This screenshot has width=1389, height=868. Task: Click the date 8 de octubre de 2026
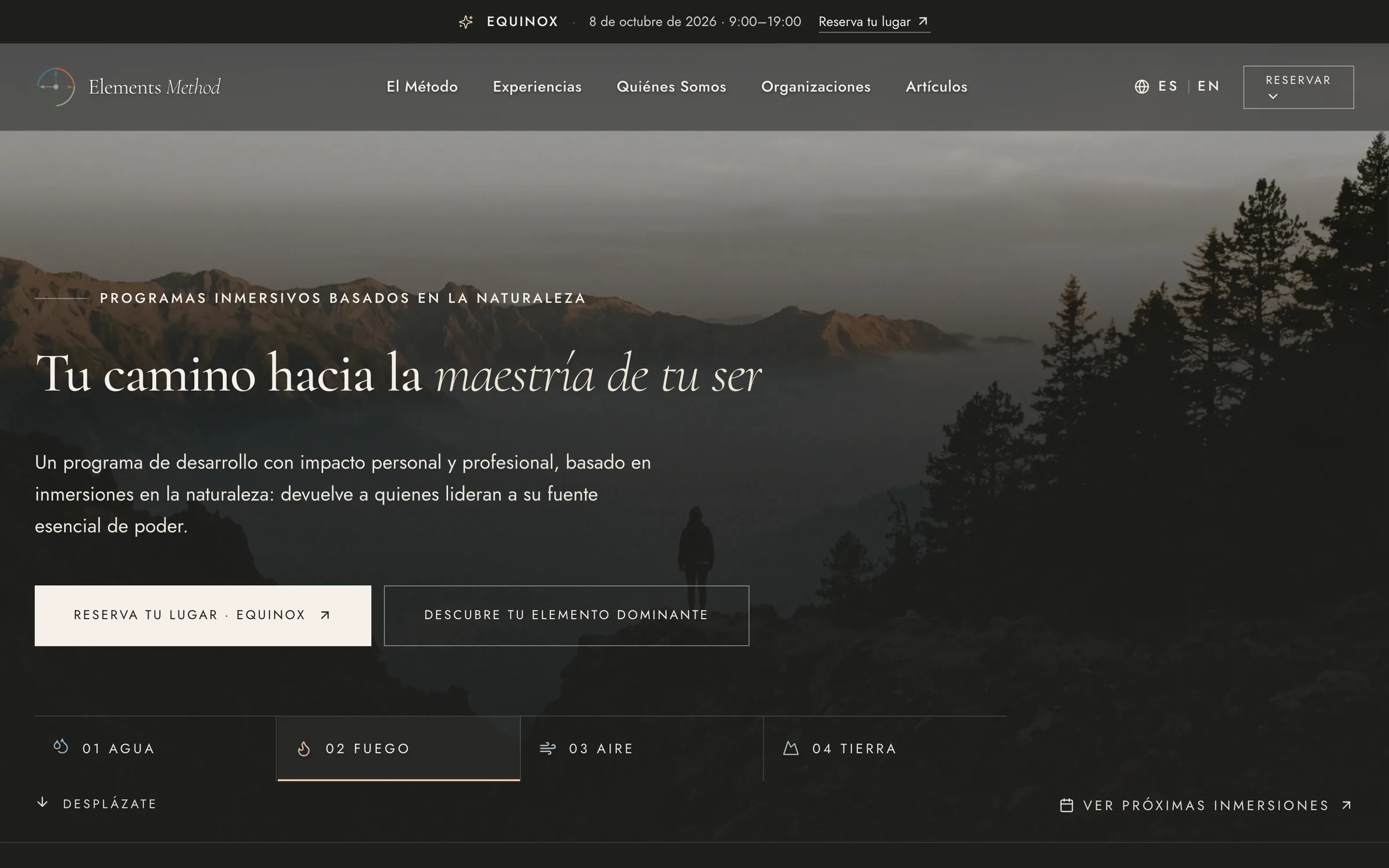coord(653,22)
